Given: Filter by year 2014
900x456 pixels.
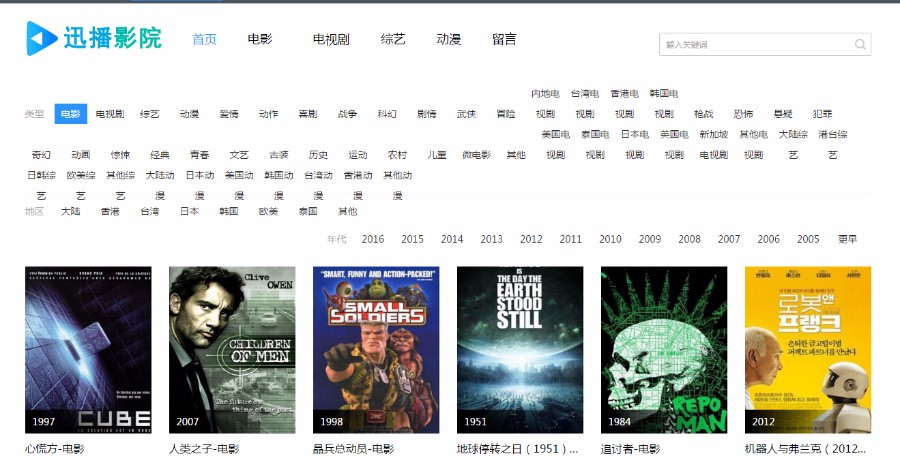Looking at the screenshot, I should pyautogui.click(x=452, y=239).
